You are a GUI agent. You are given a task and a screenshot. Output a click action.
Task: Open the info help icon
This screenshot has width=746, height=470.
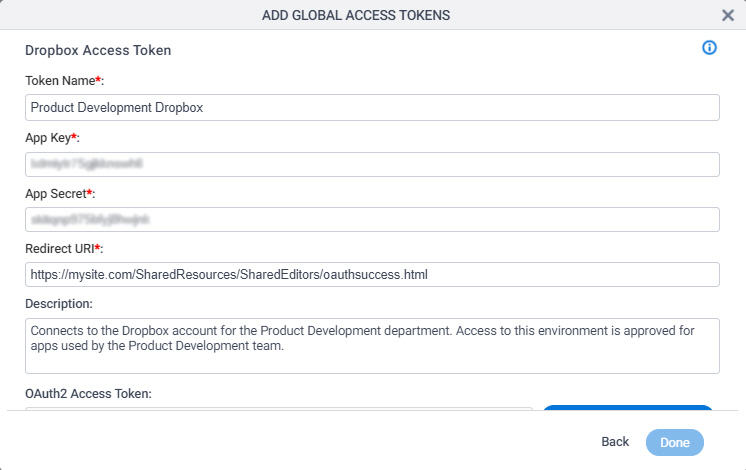tap(709, 48)
